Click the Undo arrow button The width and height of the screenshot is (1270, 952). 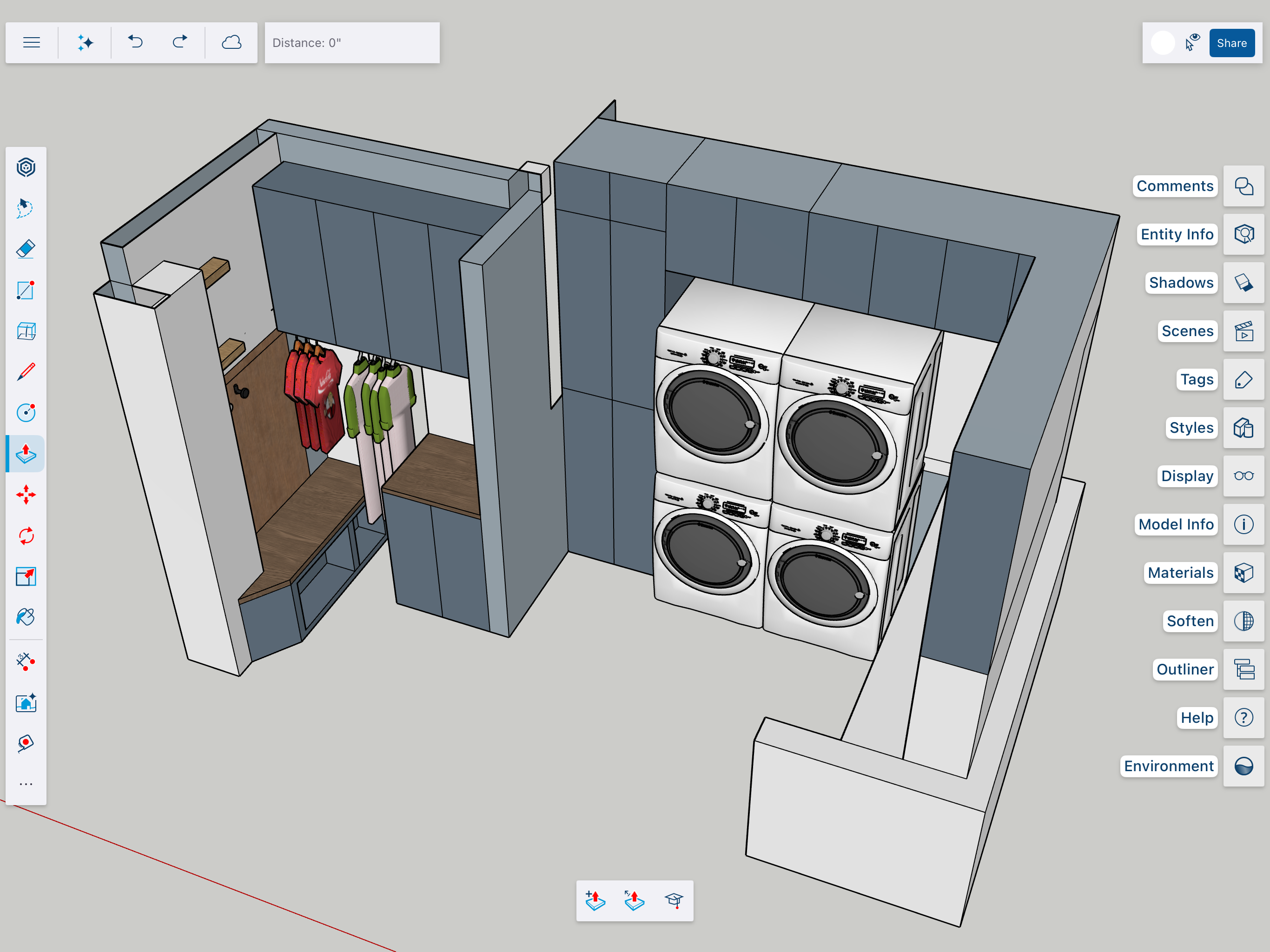[135, 42]
